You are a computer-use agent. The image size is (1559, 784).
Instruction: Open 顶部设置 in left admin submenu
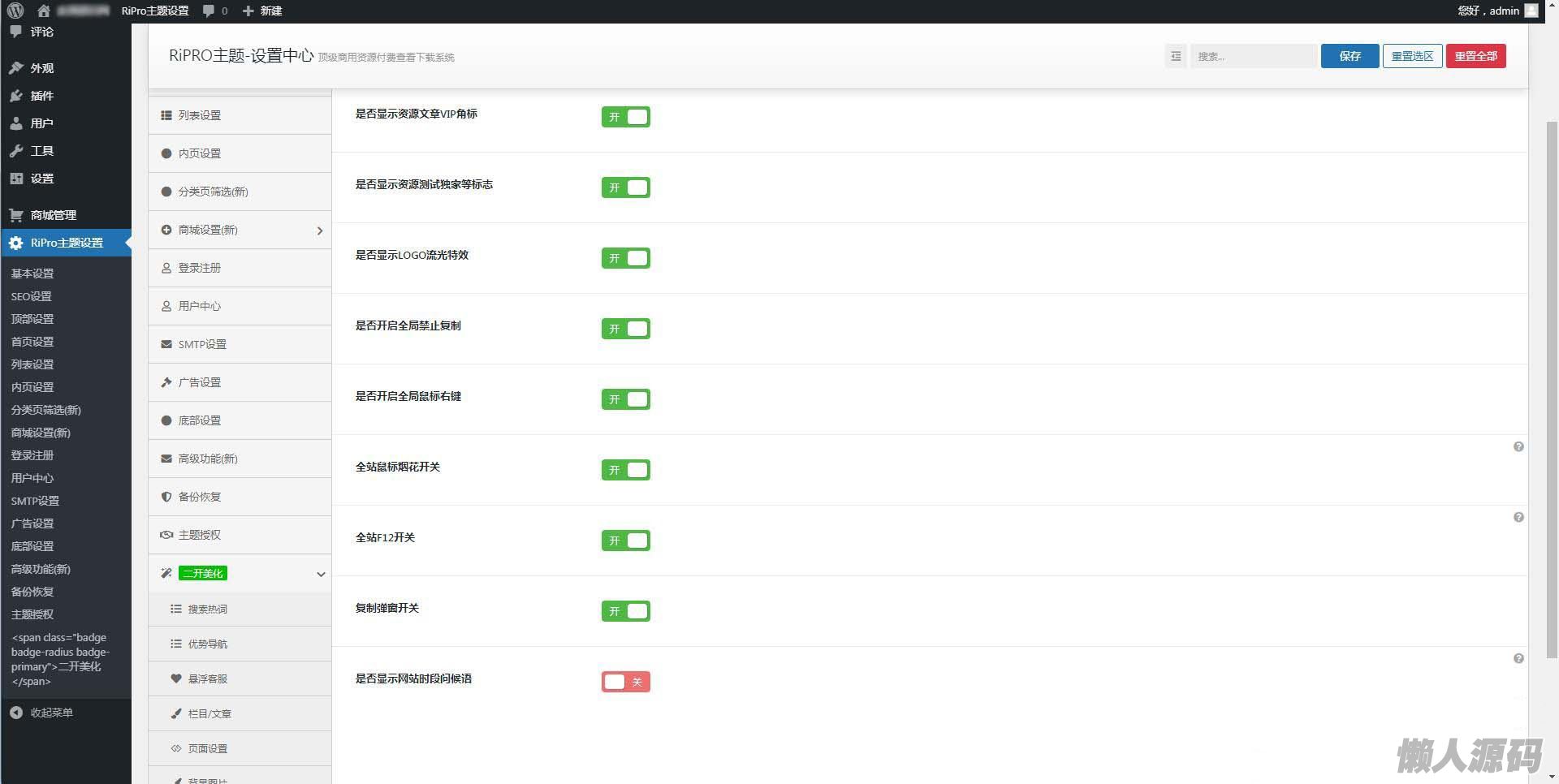[32, 319]
